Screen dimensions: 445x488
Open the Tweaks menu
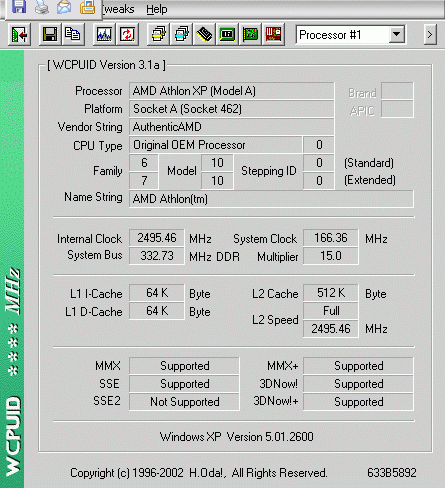119,9
